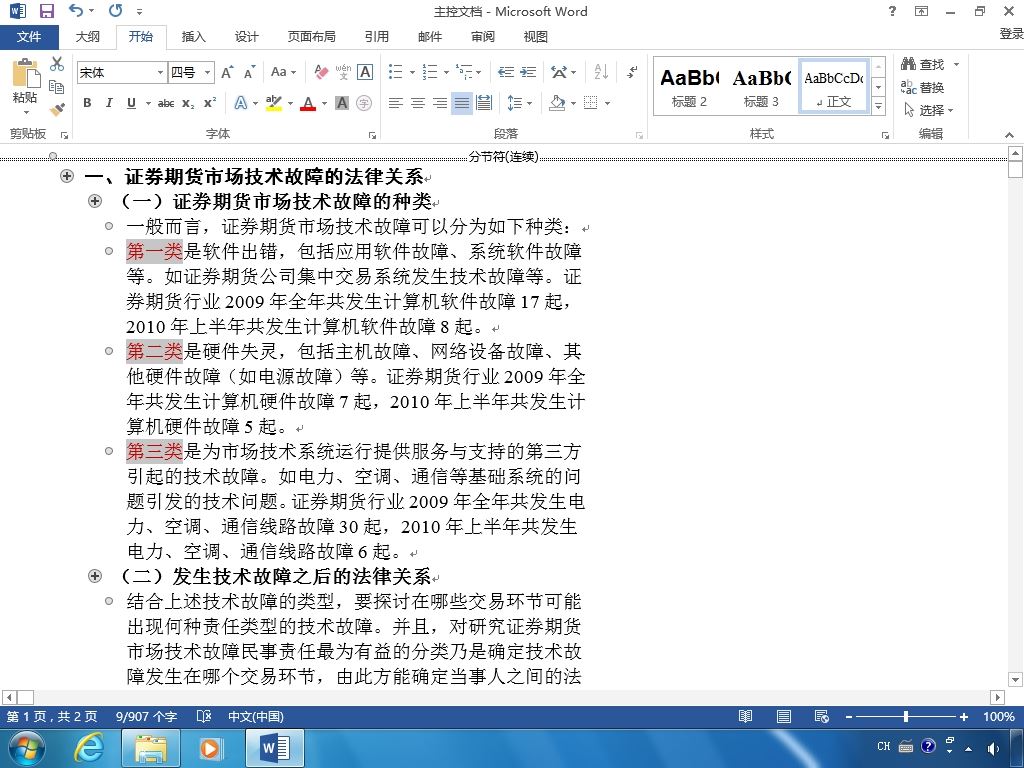Decrease paragraph indent
Viewport: 1024px width, 768px height.
click(x=506, y=72)
